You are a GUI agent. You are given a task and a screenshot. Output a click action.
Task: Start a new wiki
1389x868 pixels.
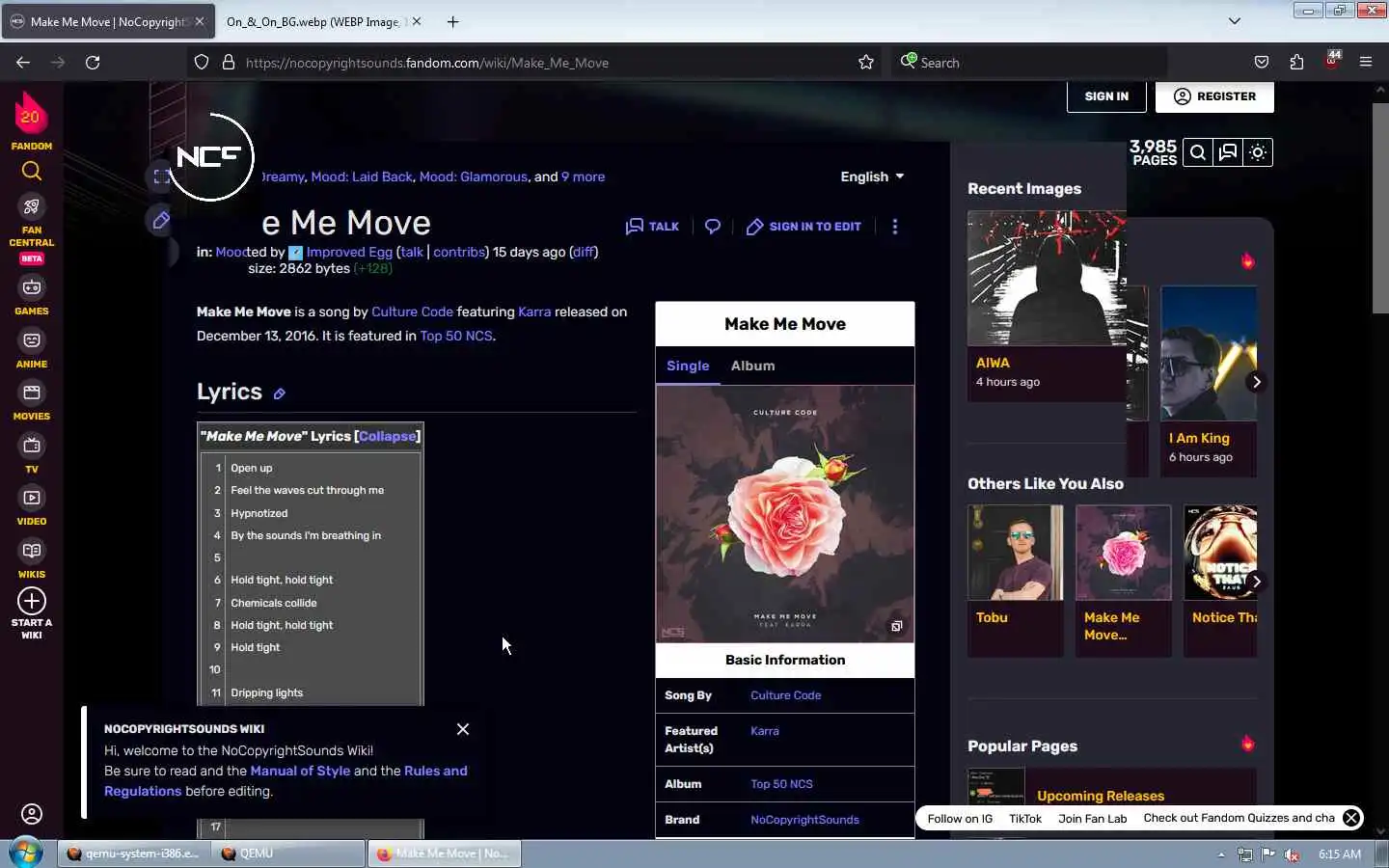(x=32, y=613)
